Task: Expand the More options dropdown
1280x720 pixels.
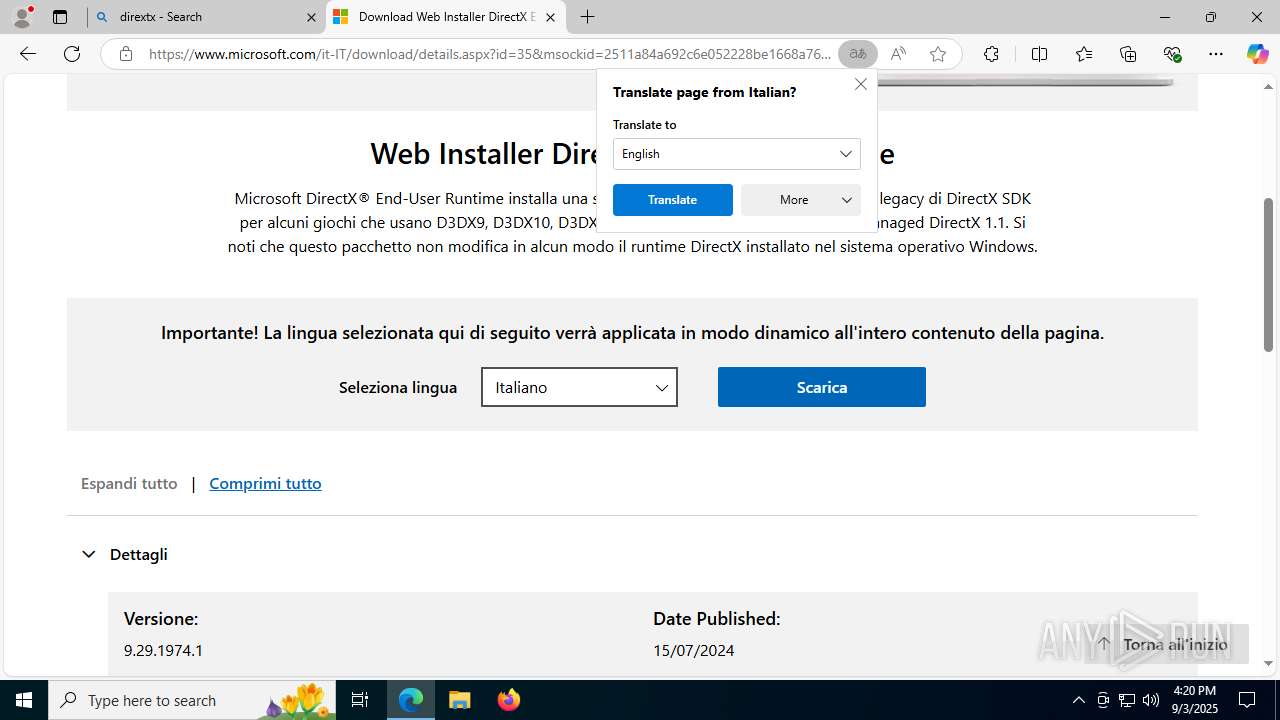Action: pyautogui.click(x=801, y=200)
